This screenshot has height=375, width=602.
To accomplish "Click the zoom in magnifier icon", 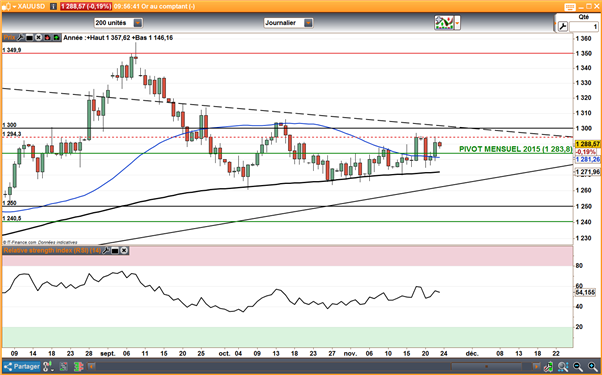I will (593, 367).
